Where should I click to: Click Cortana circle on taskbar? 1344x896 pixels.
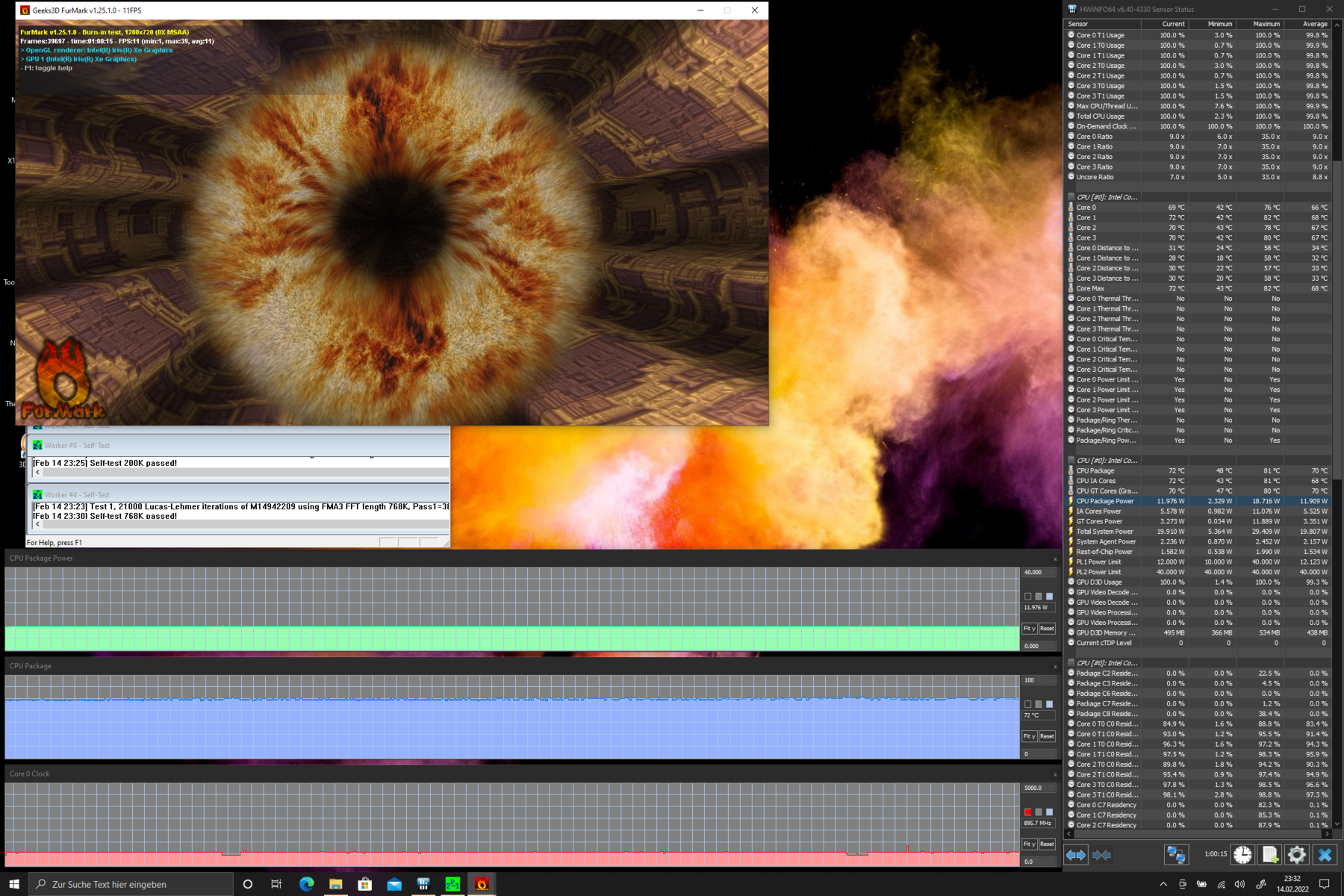tap(248, 884)
